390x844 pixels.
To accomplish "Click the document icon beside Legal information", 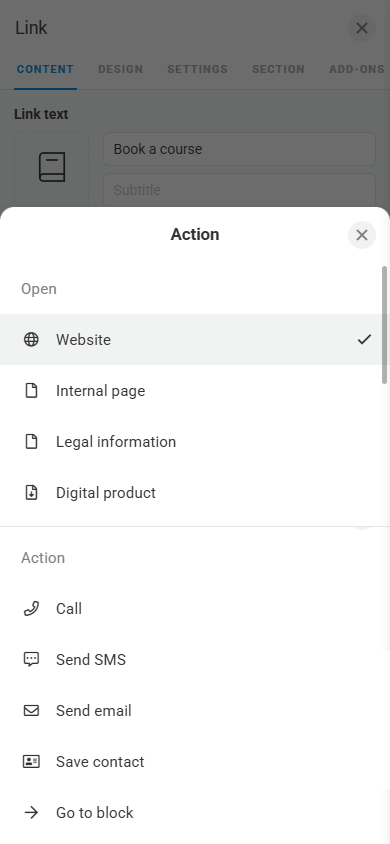I will (31, 442).
